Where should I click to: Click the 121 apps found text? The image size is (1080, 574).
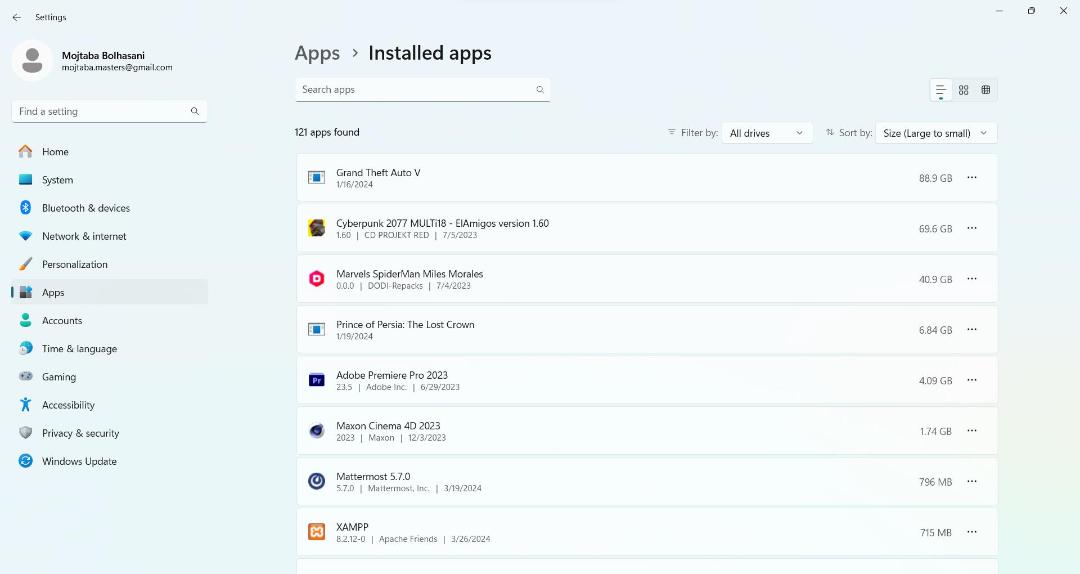[327, 132]
